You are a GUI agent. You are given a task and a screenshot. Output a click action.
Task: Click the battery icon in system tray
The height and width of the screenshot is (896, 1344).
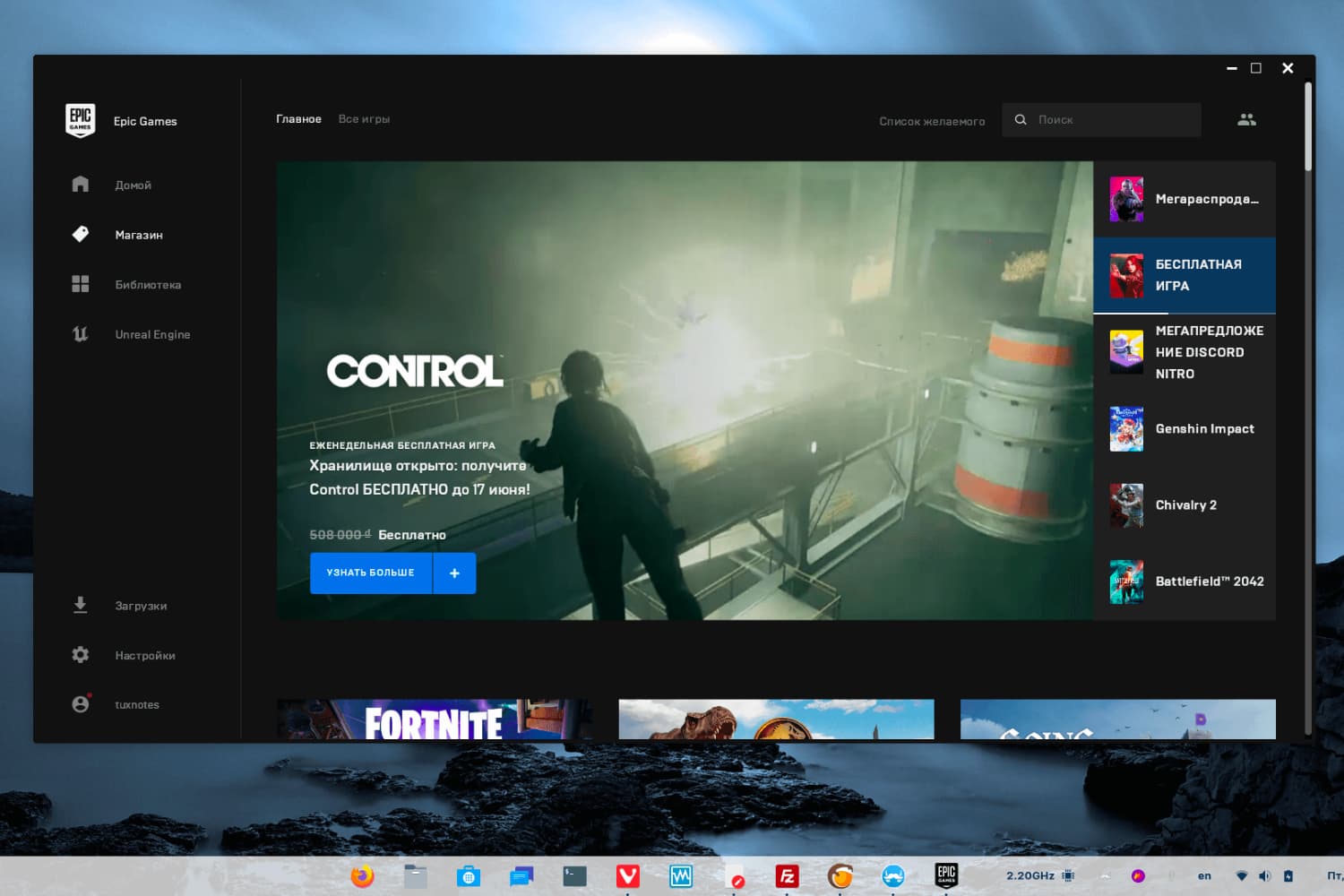(1288, 875)
